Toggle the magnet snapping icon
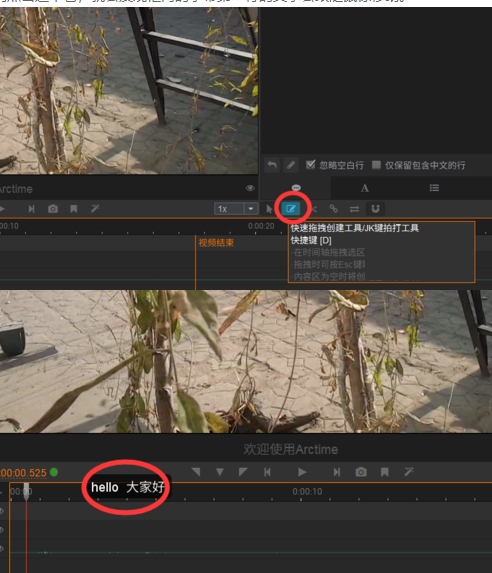 (x=375, y=209)
